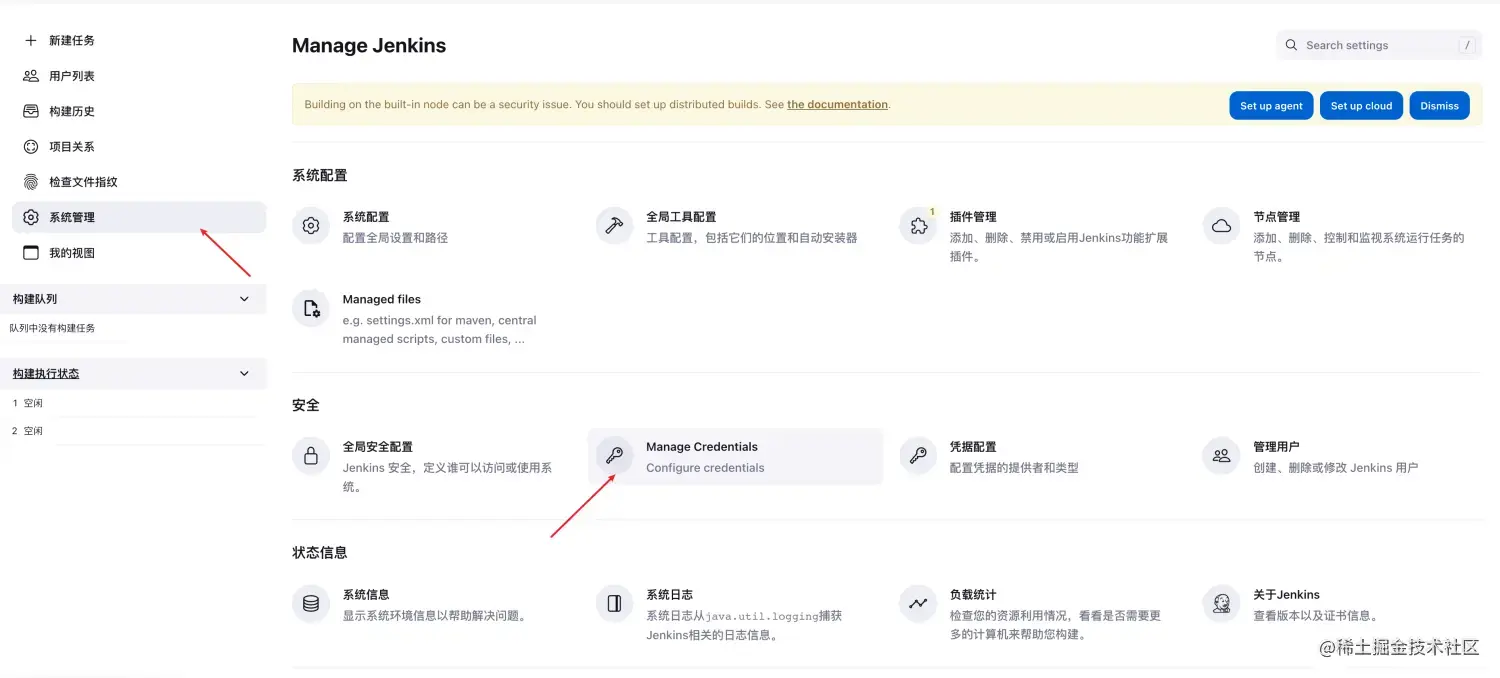Image resolution: width=1500 pixels, height=678 pixels.
Task: Click the log icon for 系统日志
Action: 614,604
